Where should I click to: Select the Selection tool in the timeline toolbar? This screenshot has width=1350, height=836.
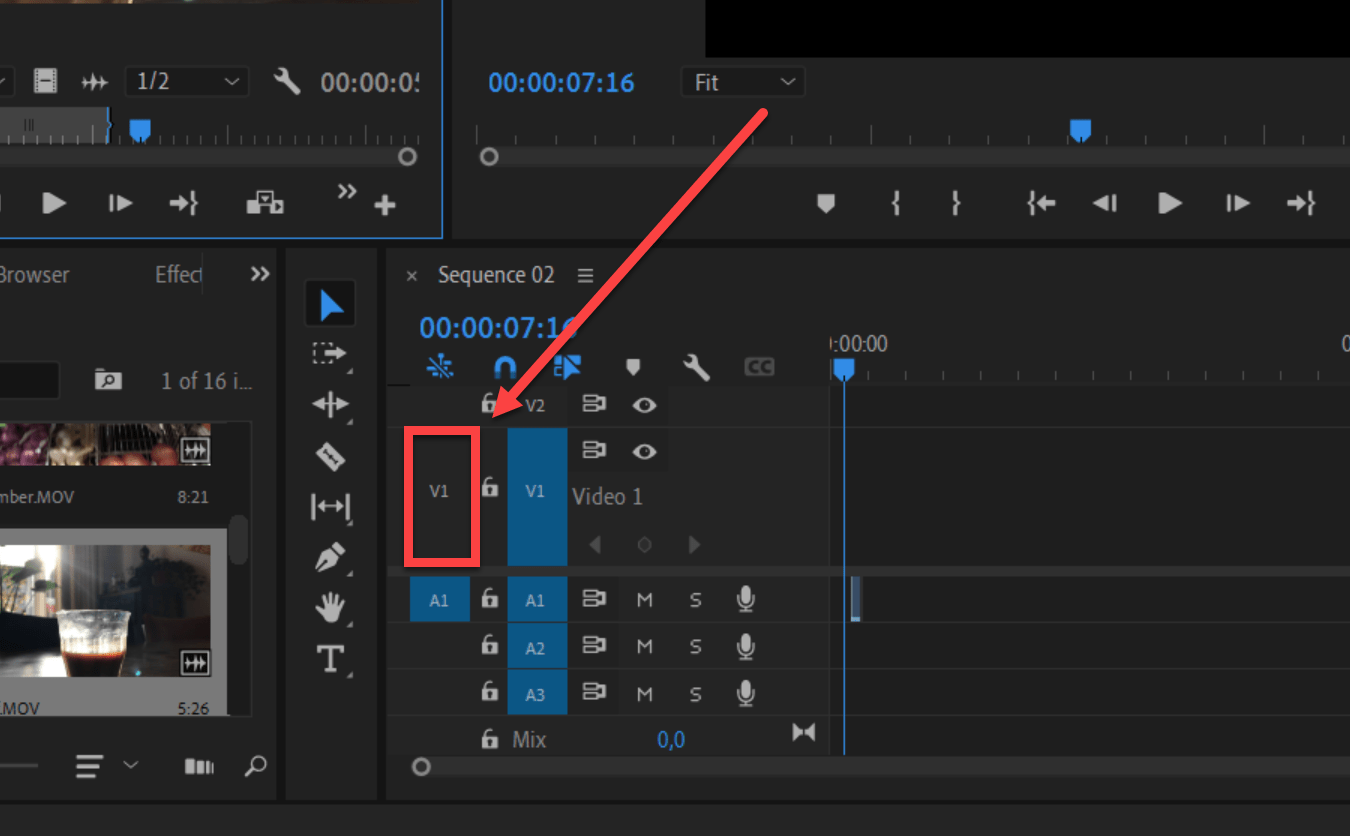point(330,303)
